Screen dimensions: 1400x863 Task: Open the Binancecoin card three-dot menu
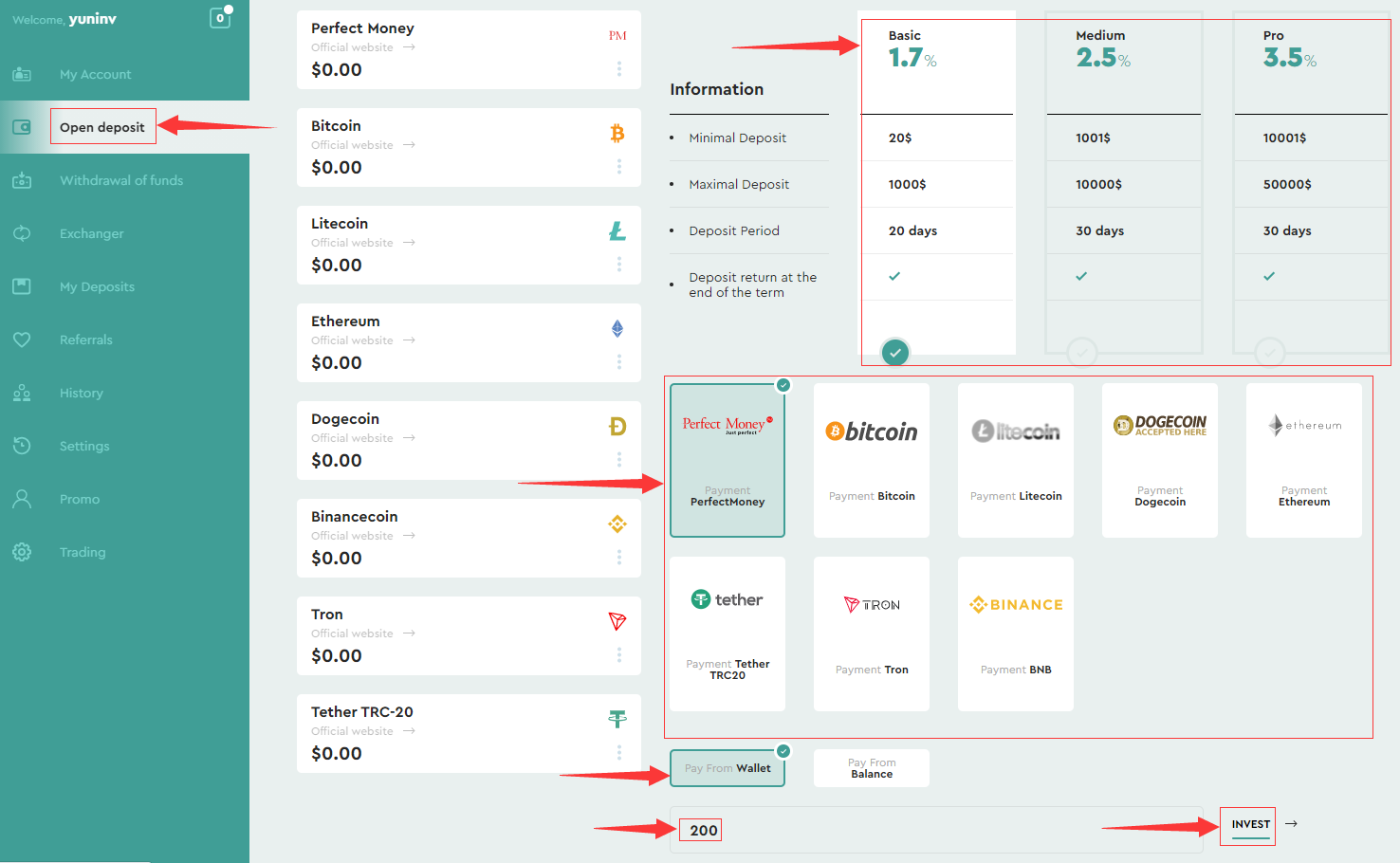tap(619, 558)
